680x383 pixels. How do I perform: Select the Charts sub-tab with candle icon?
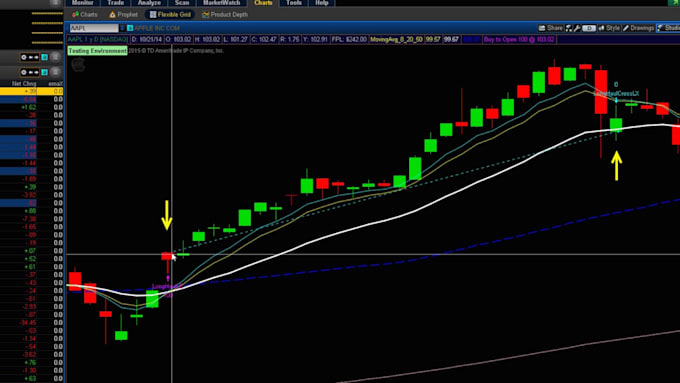[85, 14]
